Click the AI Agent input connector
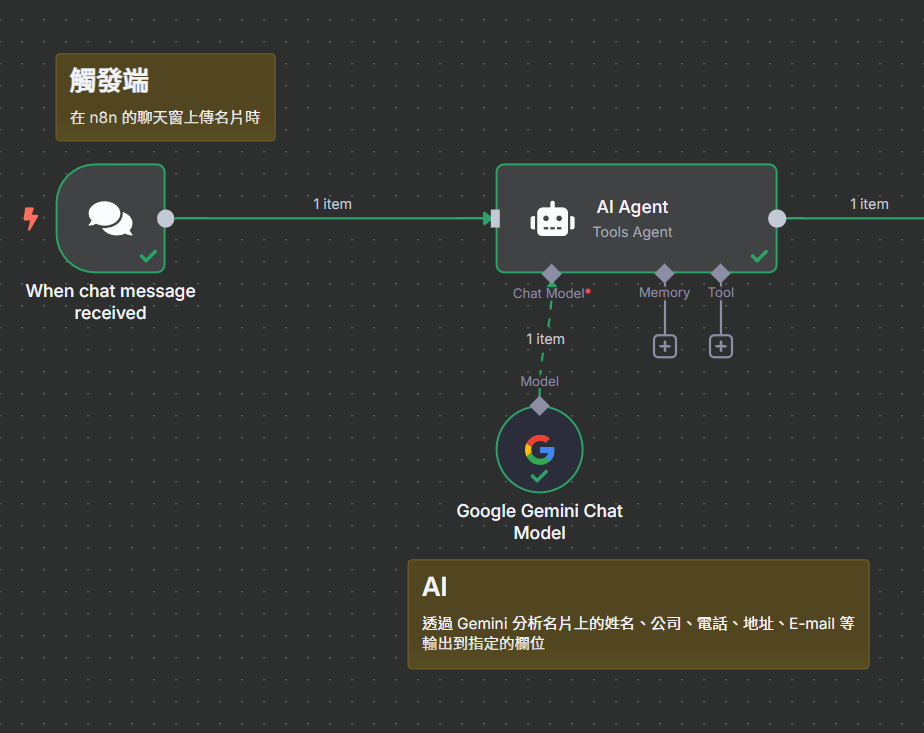Screen dimensions: 924x733 coord(496,219)
